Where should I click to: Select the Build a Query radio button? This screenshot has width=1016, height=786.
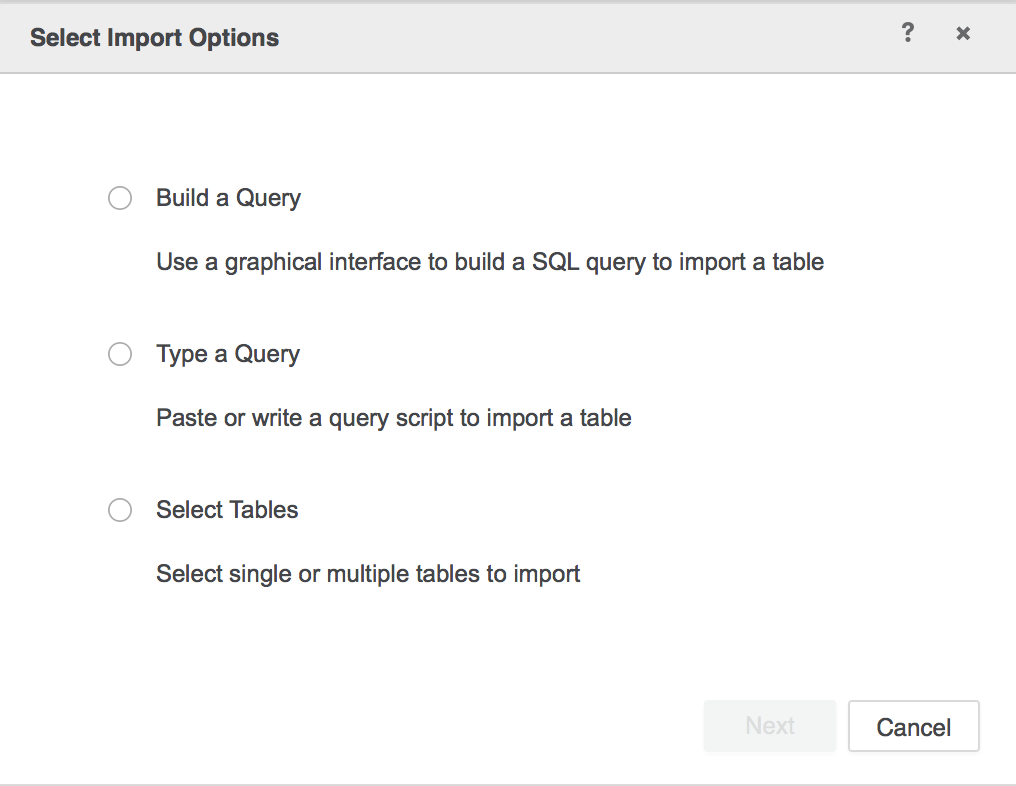pyautogui.click(x=120, y=198)
